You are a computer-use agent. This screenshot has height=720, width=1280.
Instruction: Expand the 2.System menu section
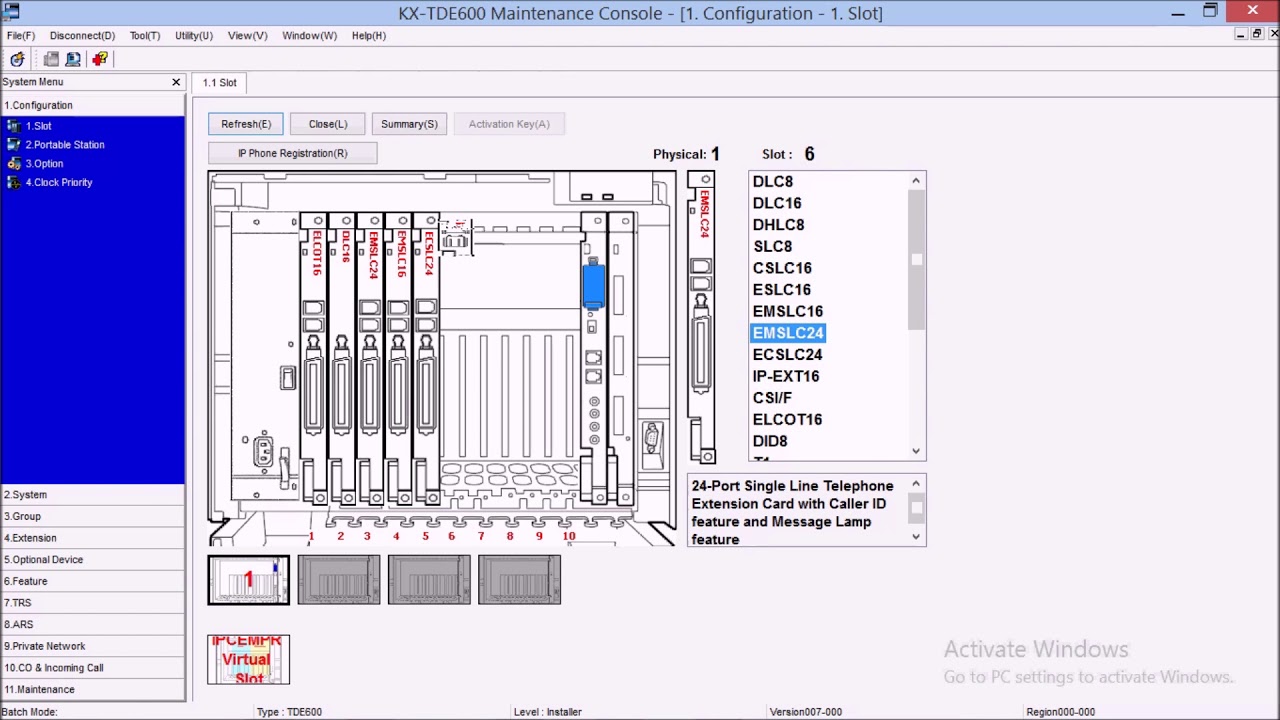92,495
